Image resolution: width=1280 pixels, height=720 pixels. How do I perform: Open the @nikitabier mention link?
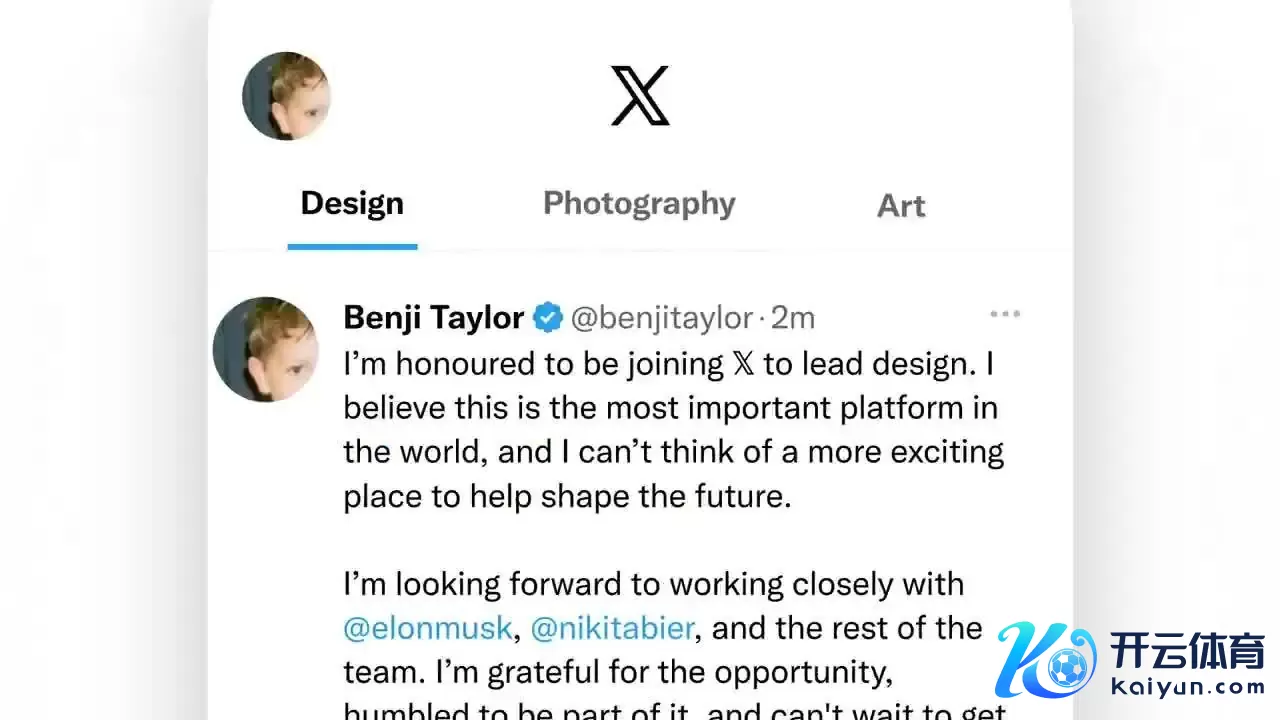pos(612,629)
